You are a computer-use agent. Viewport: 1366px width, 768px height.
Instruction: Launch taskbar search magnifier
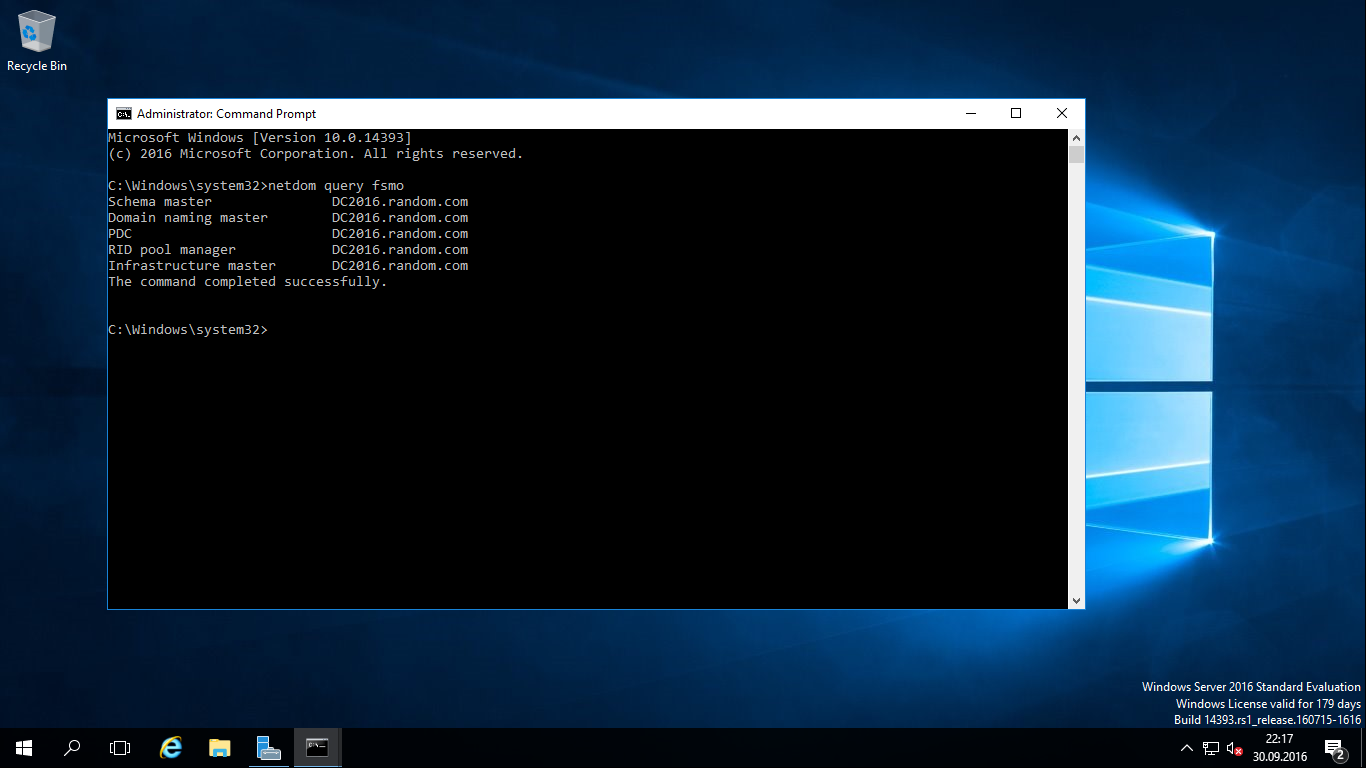point(72,748)
